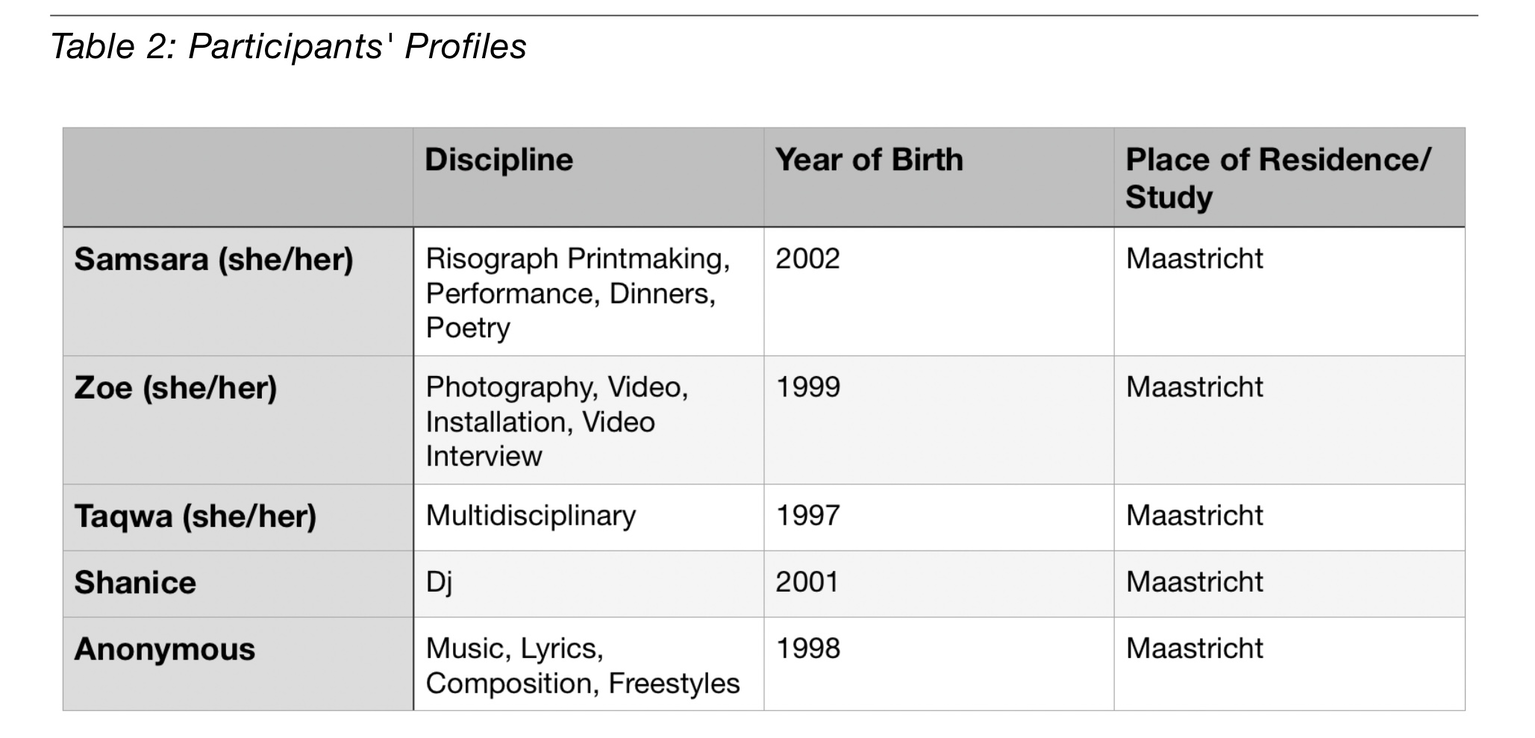Select the Shanice name cell
Image resolution: width=1535 pixels, height=738 pixels.
coord(135,583)
